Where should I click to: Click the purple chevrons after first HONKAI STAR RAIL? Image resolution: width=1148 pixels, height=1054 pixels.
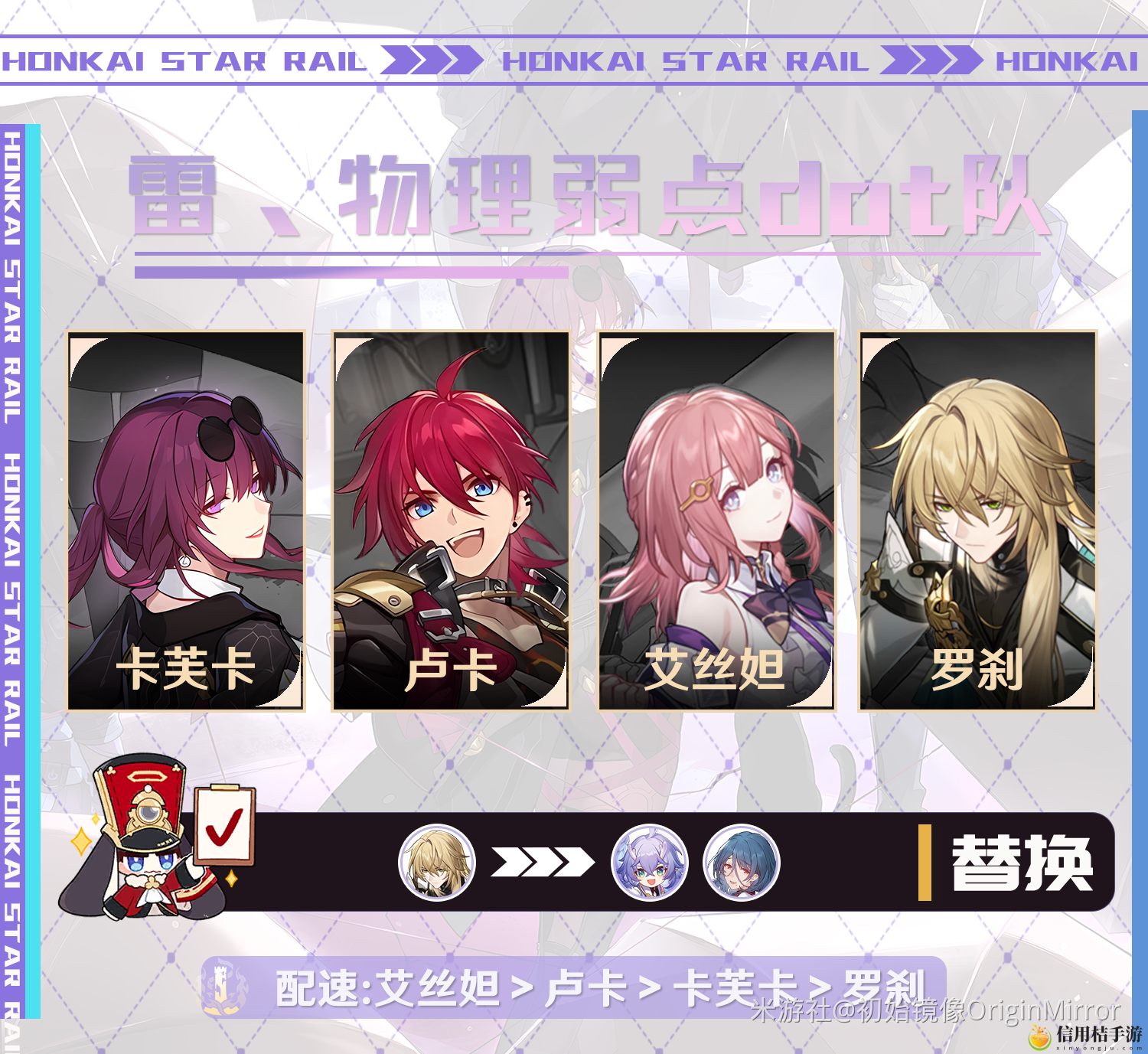coord(432,60)
